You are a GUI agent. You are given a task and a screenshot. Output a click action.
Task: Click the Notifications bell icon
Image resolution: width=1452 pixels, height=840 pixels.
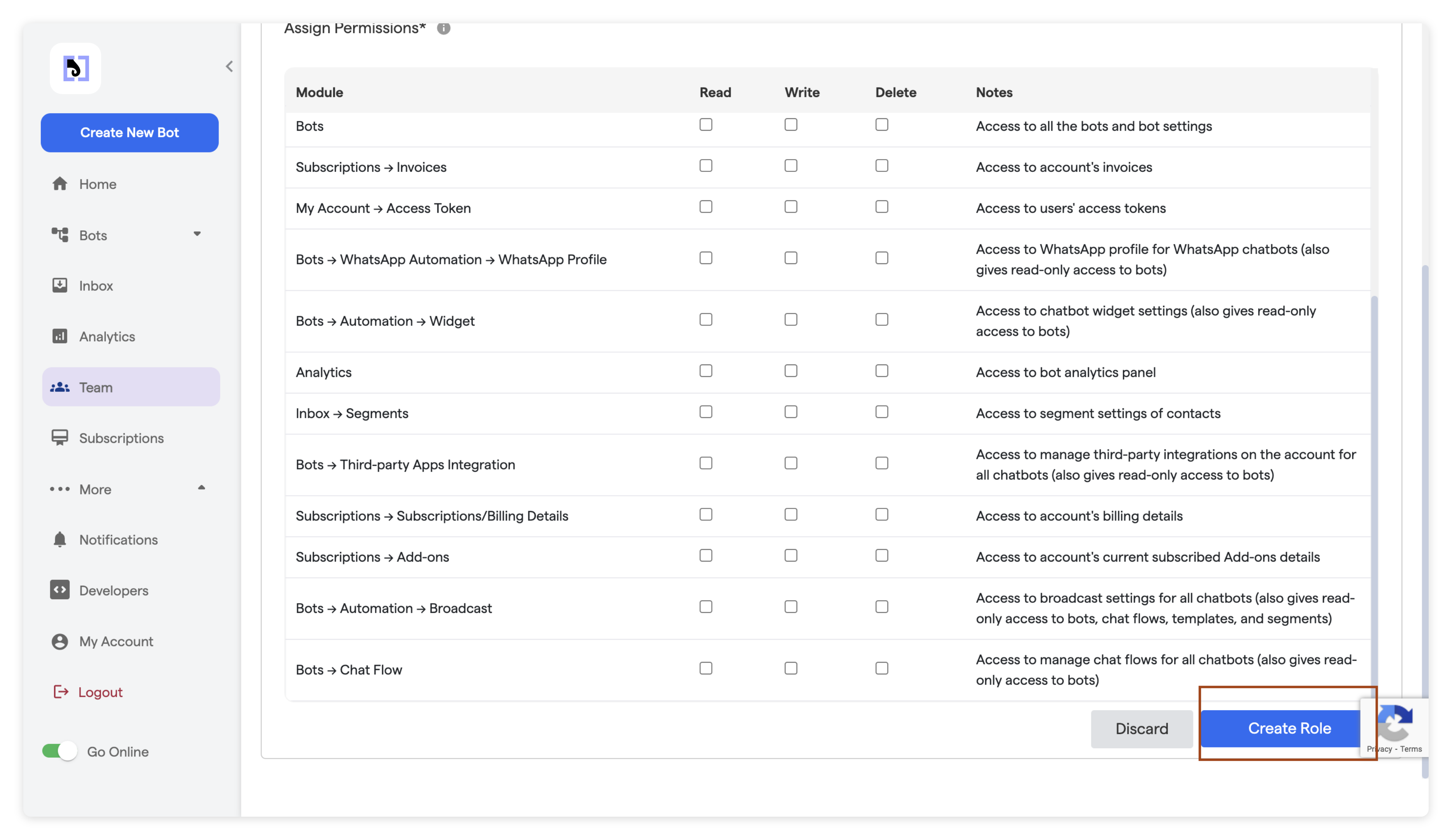(x=60, y=539)
